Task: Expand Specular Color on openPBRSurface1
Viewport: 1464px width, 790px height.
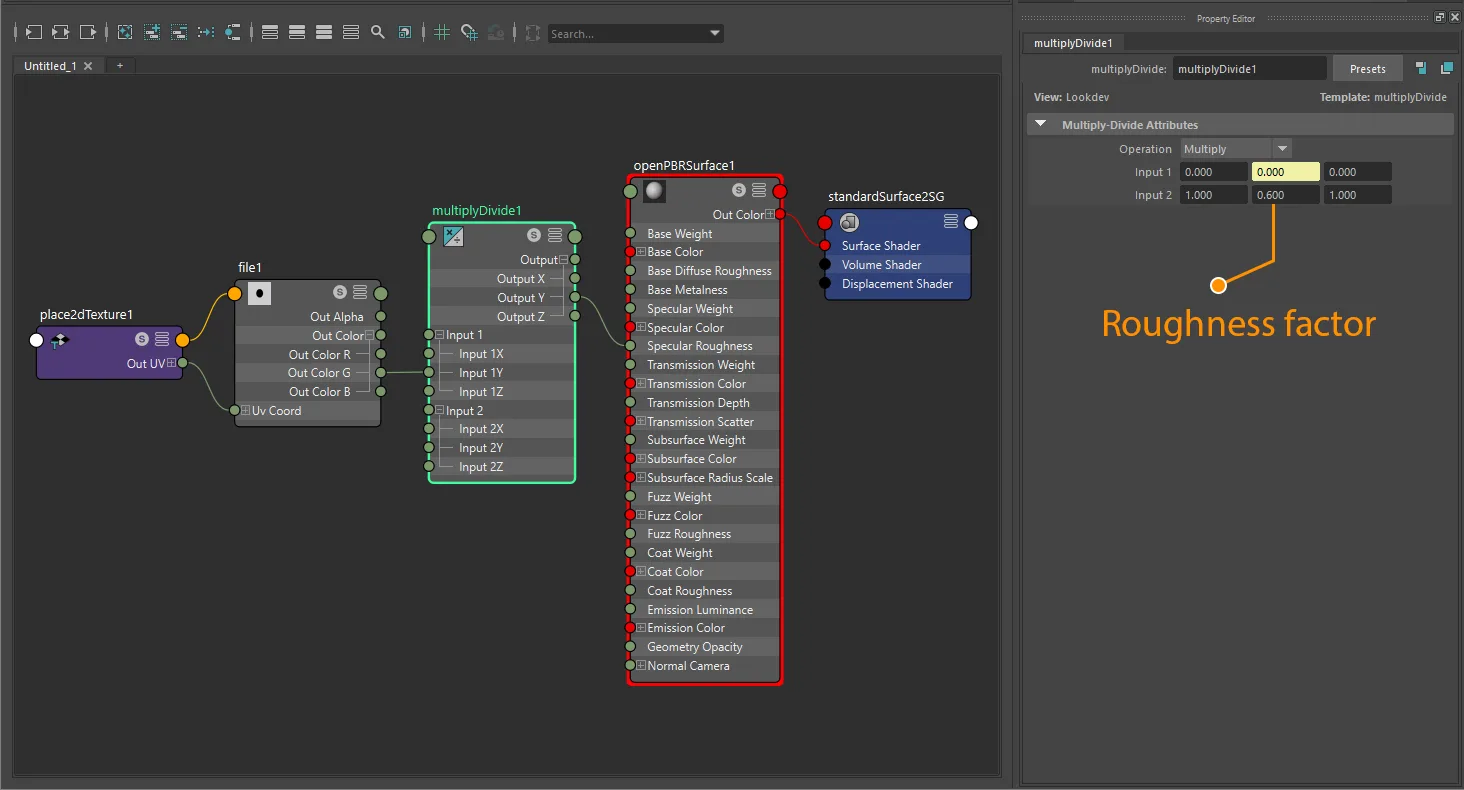Action: click(x=641, y=327)
